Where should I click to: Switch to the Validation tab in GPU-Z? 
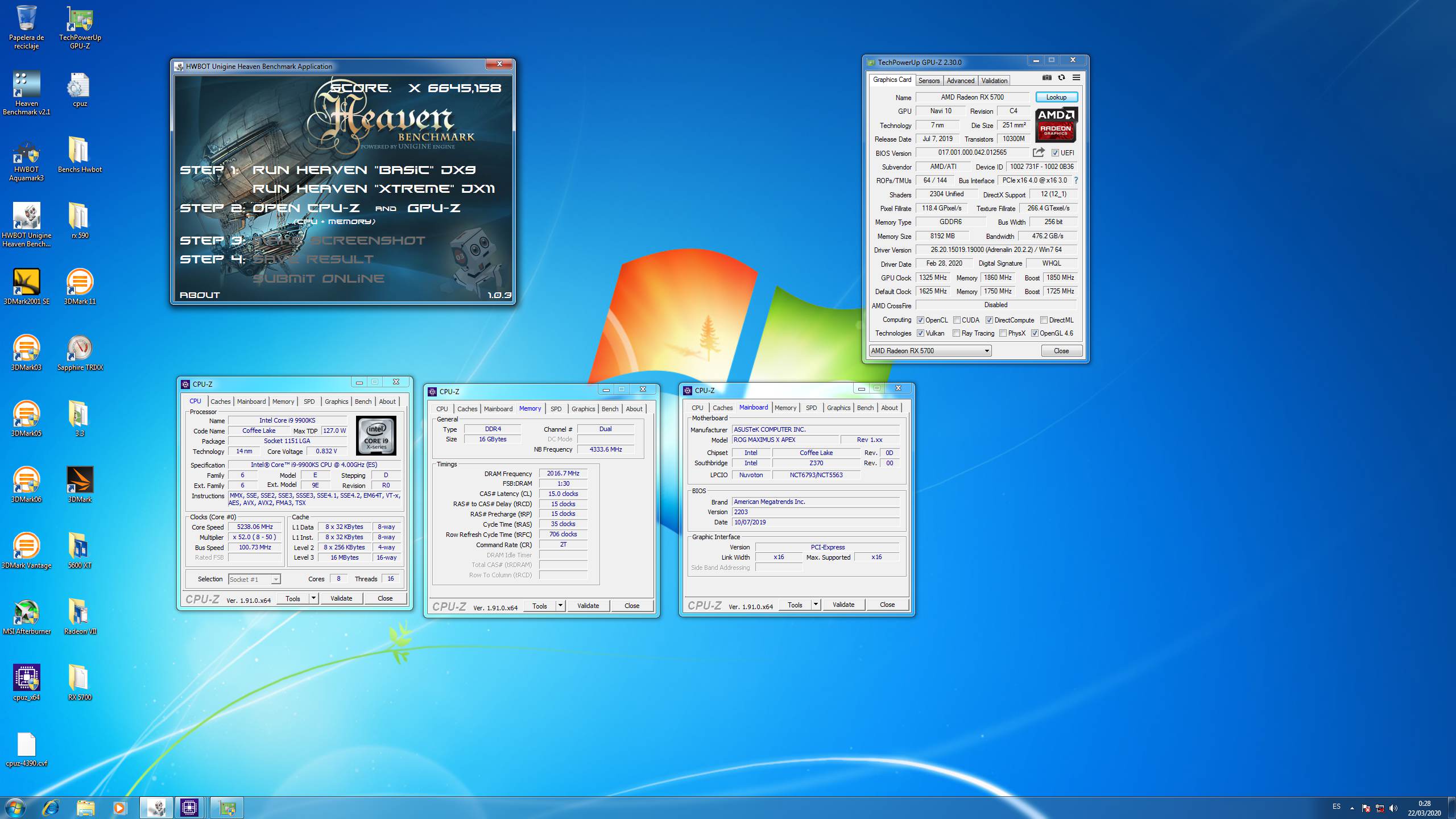point(994,81)
